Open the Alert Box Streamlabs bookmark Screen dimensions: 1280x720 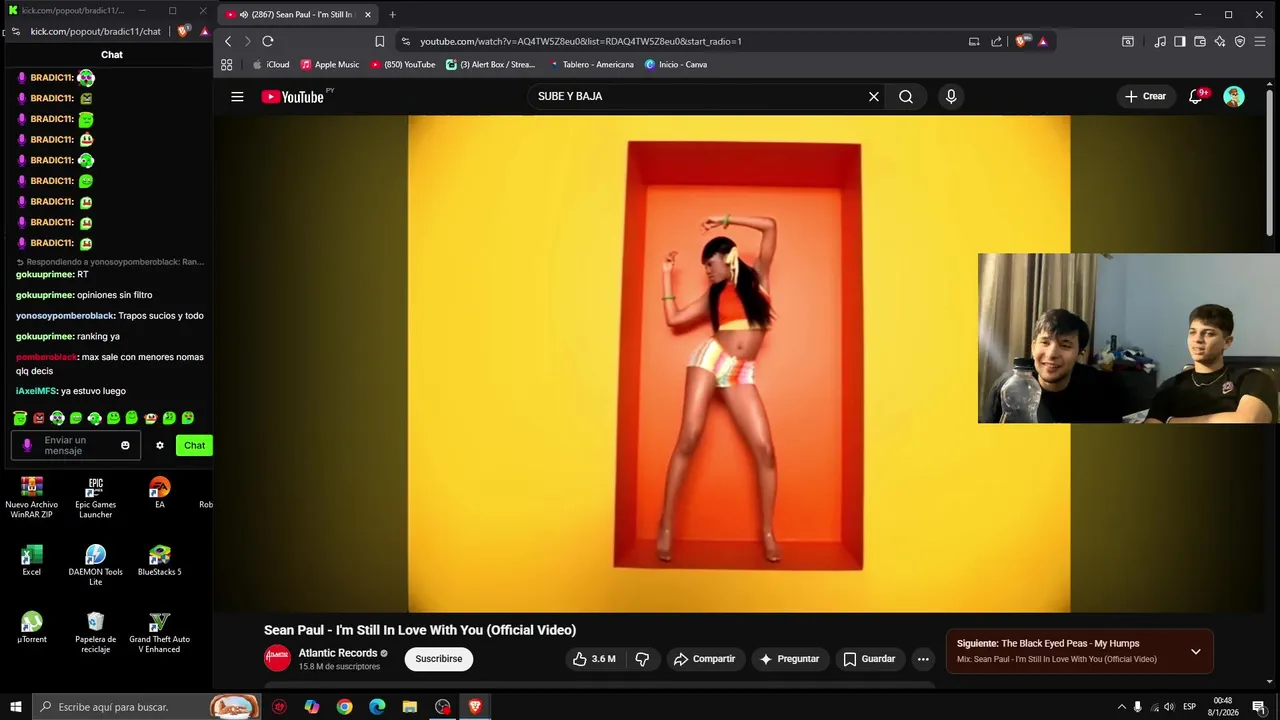(x=491, y=65)
